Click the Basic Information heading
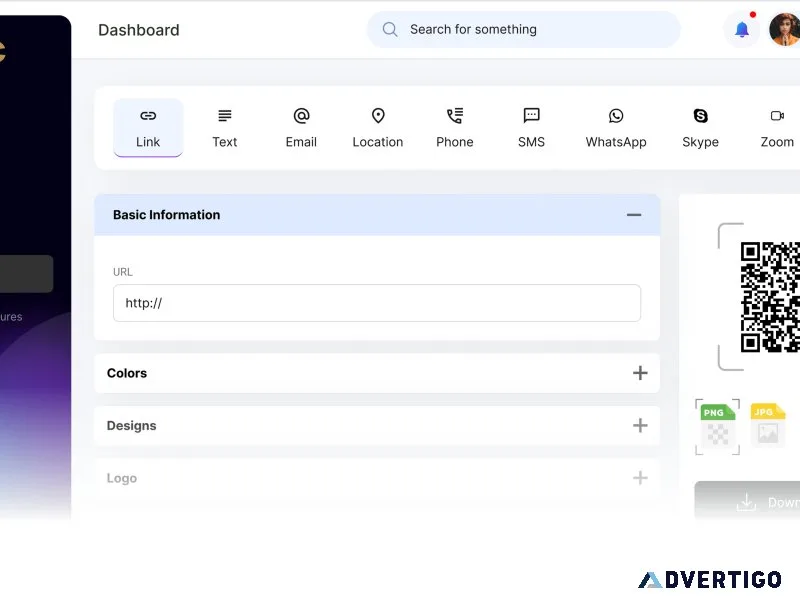This screenshot has width=800, height=600. 166,215
